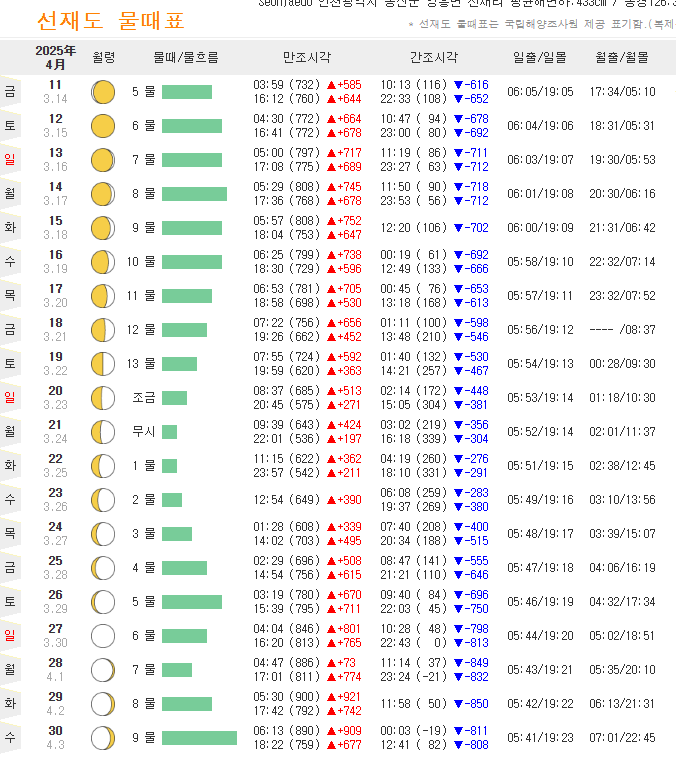The width and height of the screenshot is (676, 758).
Task: Click the crescent moon icon for April 23
Action: (x=103, y=500)
